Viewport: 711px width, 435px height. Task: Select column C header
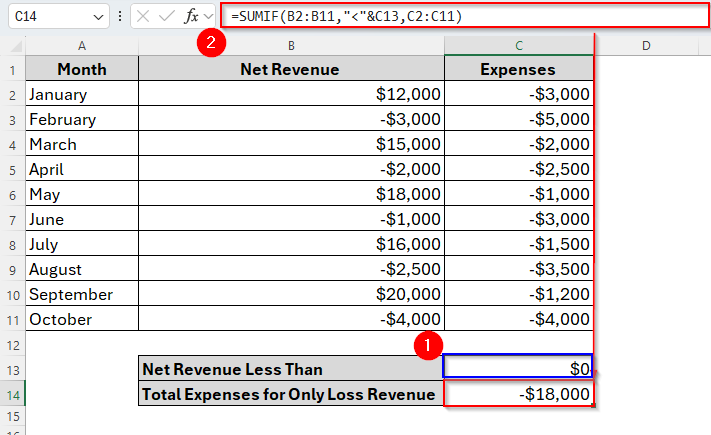click(519, 45)
